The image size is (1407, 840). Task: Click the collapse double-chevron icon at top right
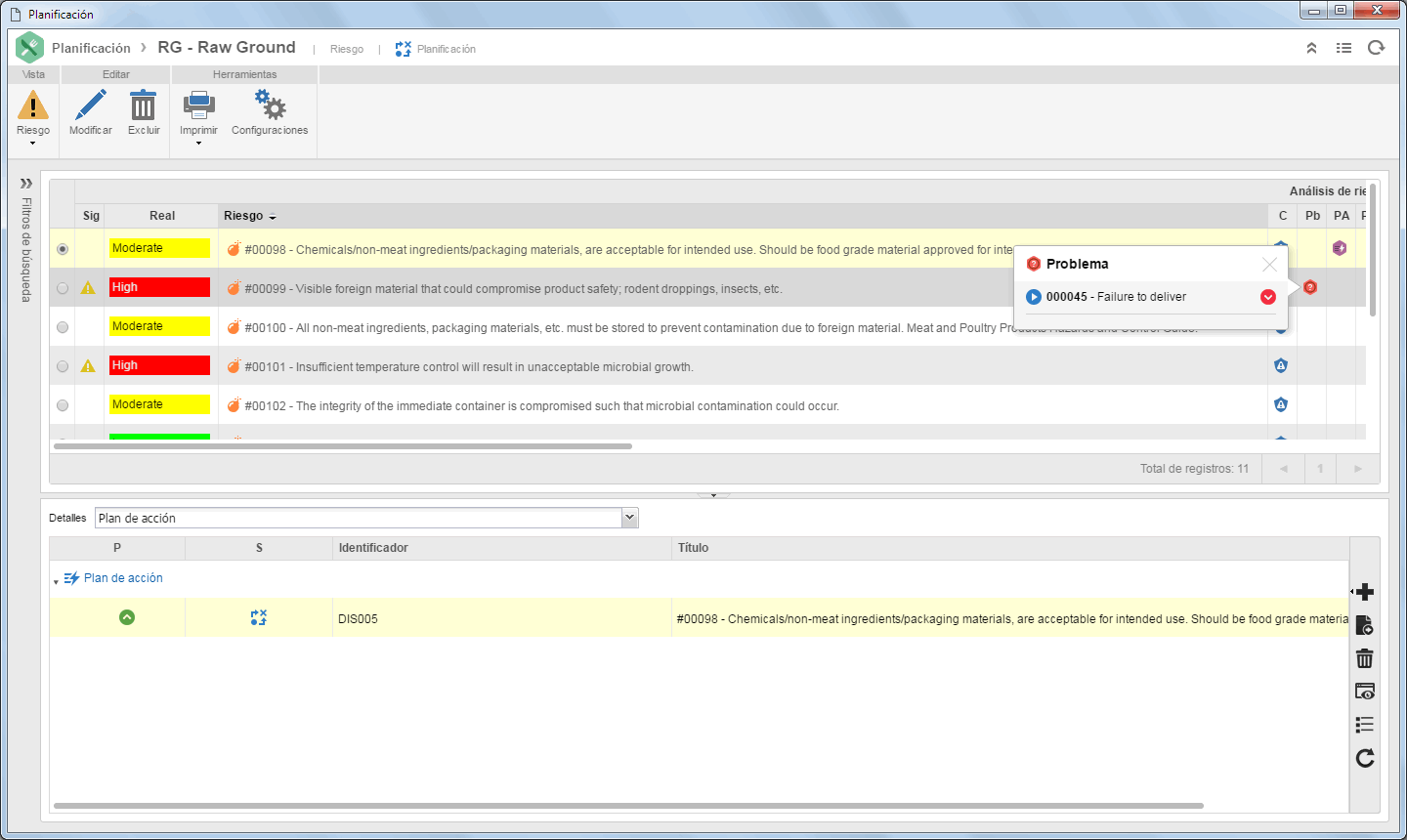pyautogui.click(x=1311, y=48)
